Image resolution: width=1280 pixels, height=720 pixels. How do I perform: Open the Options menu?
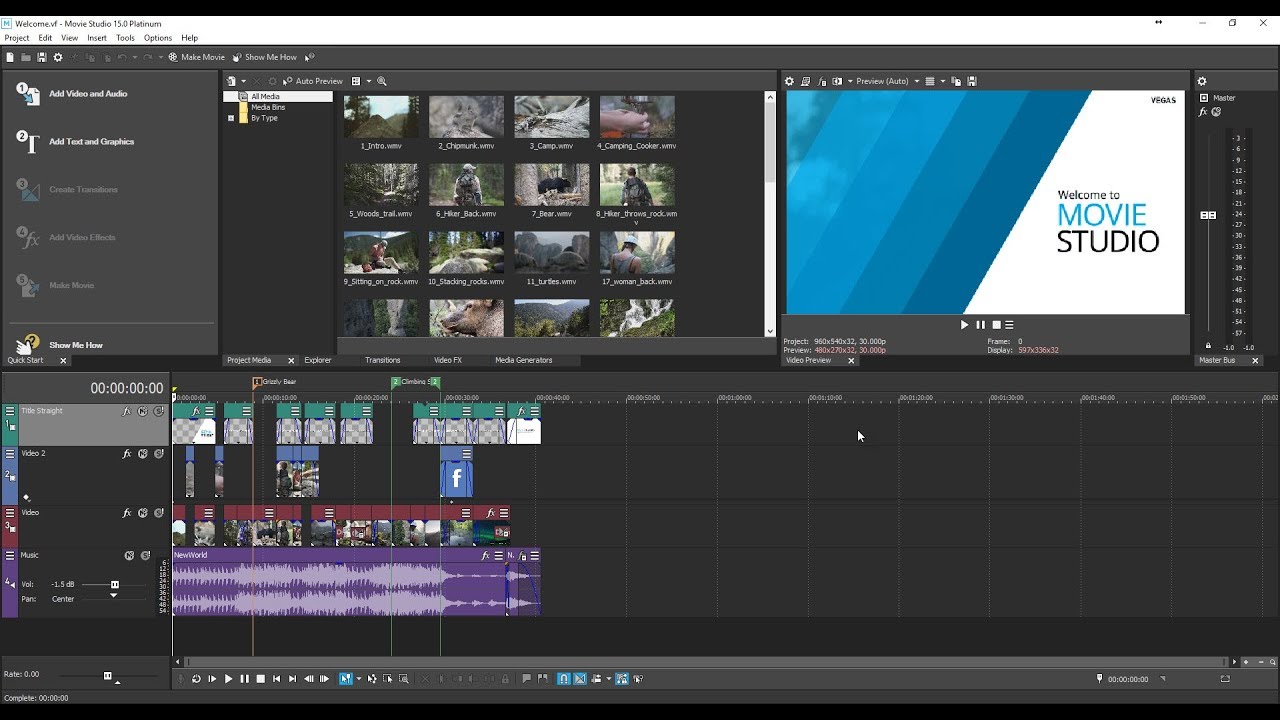coord(158,38)
